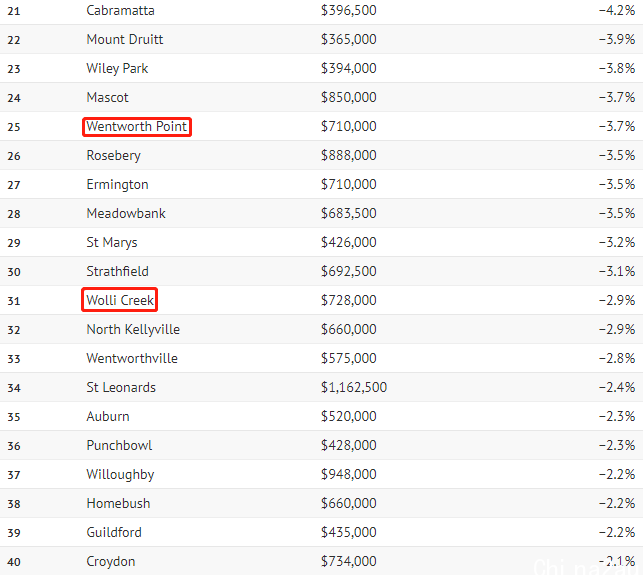The height and width of the screenshot is (581, 644).
Task: Click Mount Druitt in the table
Action: tap(124, 39)
